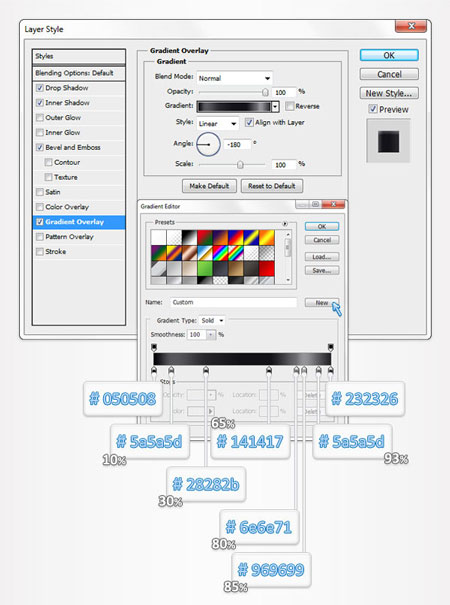Click OK in the Layer Style dialog

389,55
